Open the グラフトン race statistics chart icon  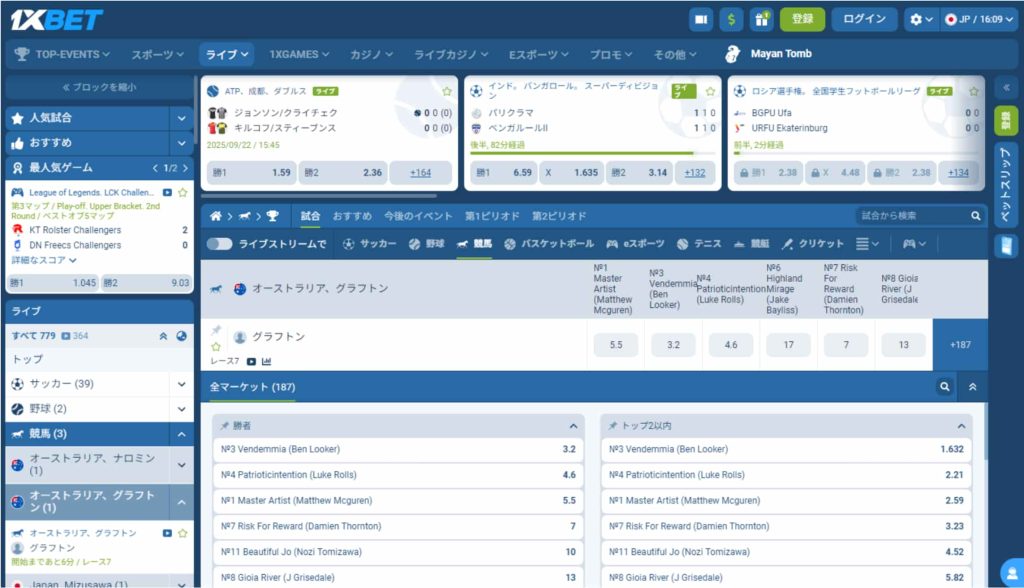click(x=266, y=361)
